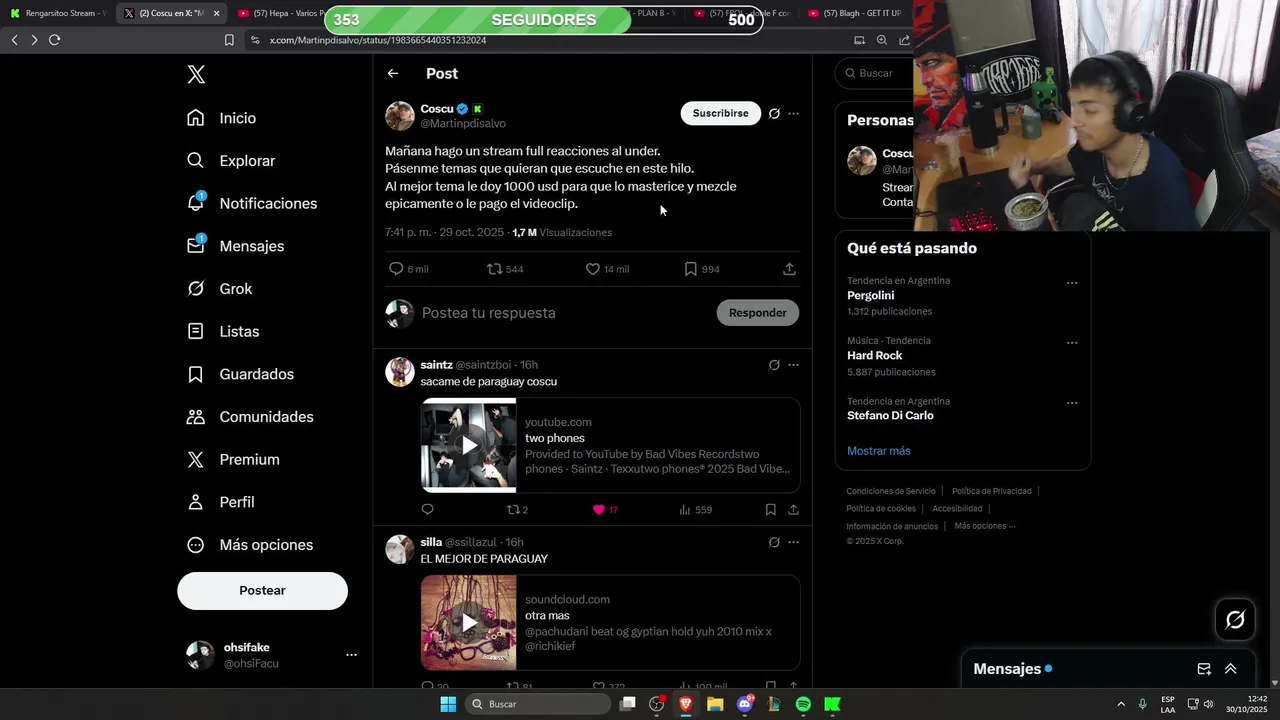Click the Postear button
The image size is (1280, 720).
pyautogui.click(x=262, y=591)
